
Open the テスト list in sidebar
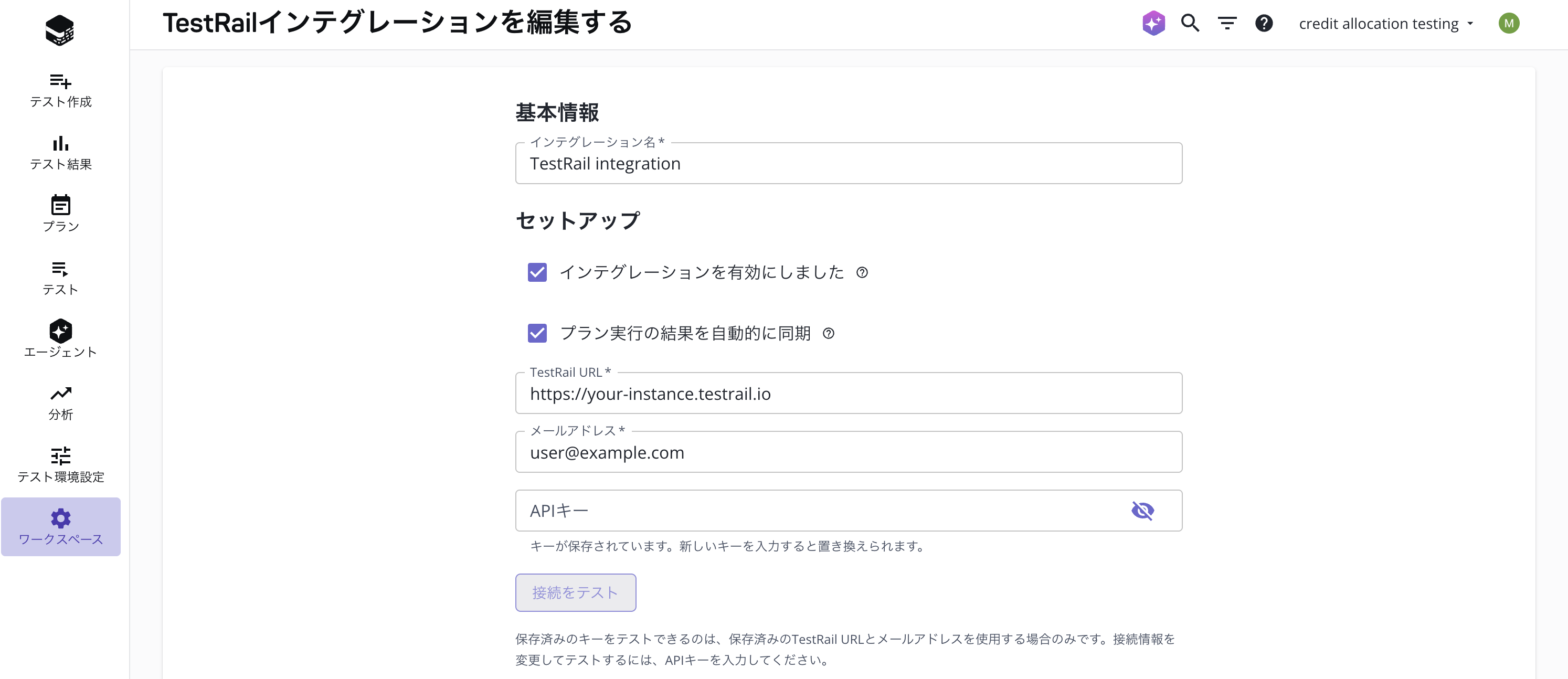(x=61, y=279)
